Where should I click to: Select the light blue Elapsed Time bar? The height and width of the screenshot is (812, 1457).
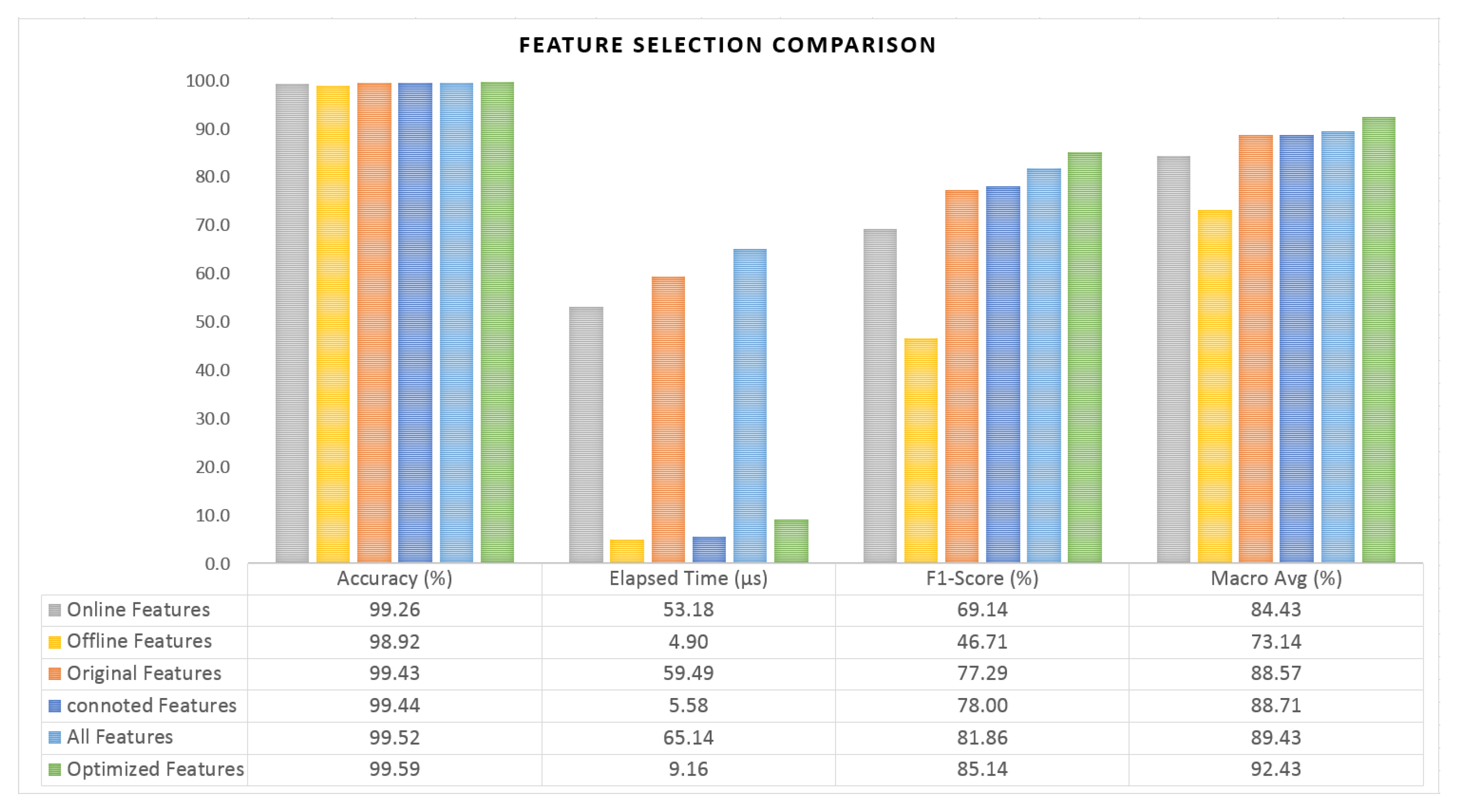(x=750, y=405)
